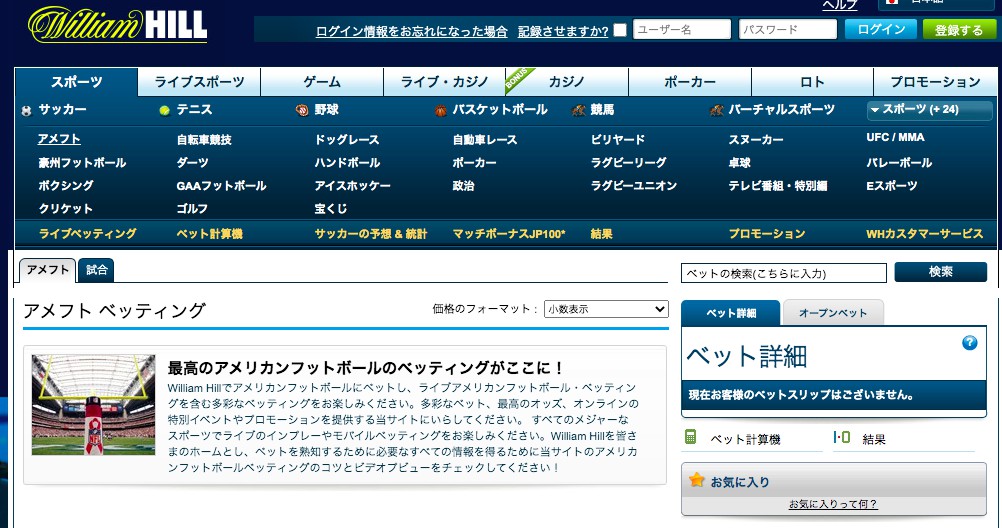Open the ライブスポーツ tab
1002x528 pixels.
(x=199, y=82)
